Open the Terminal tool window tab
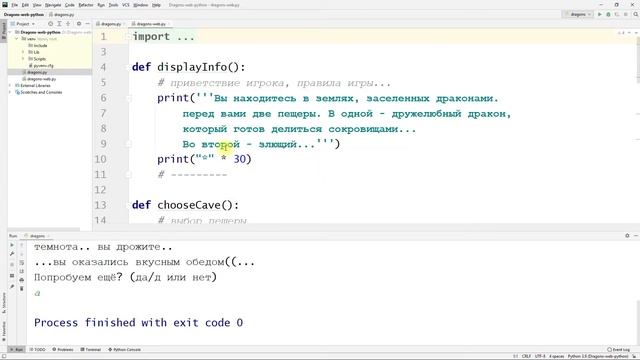Viewport: 640px width, 360px height. pos(91,349)
